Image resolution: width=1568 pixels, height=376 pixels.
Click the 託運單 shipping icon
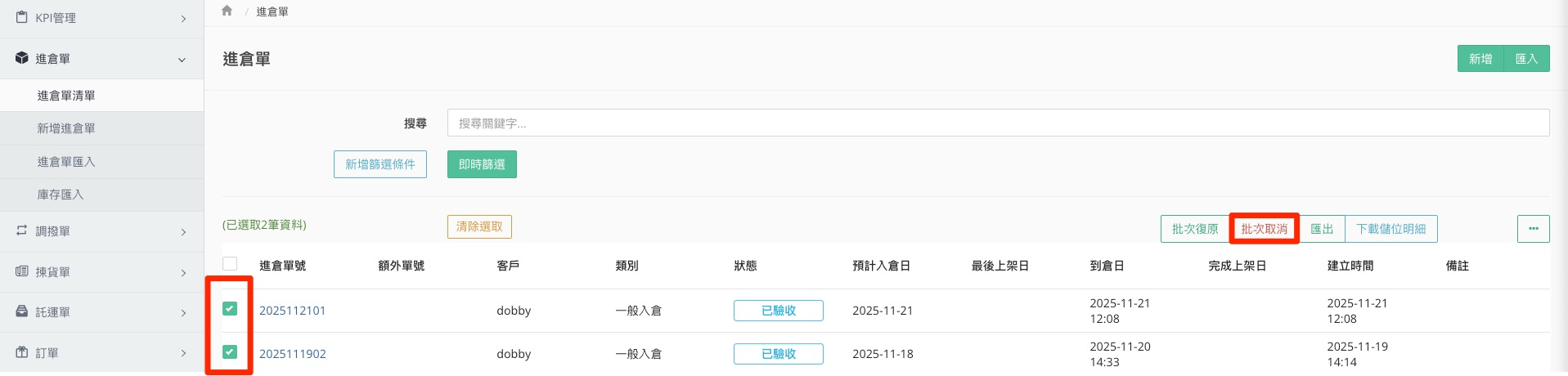[x=22, y=311]
